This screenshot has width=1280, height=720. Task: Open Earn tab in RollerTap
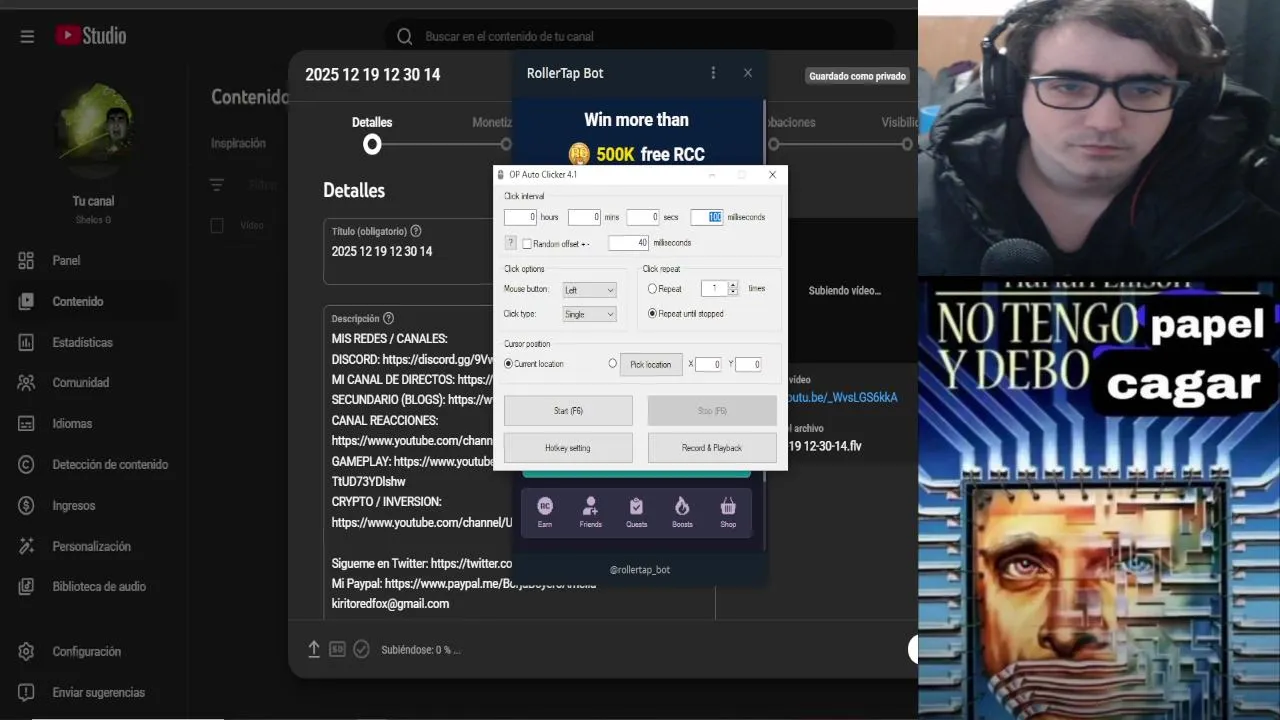coord(545,512)
